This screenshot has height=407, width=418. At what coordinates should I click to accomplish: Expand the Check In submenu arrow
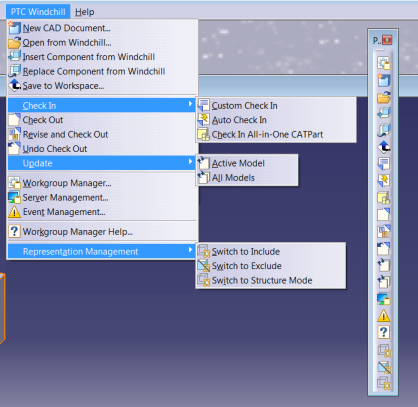tap(190, 104)
